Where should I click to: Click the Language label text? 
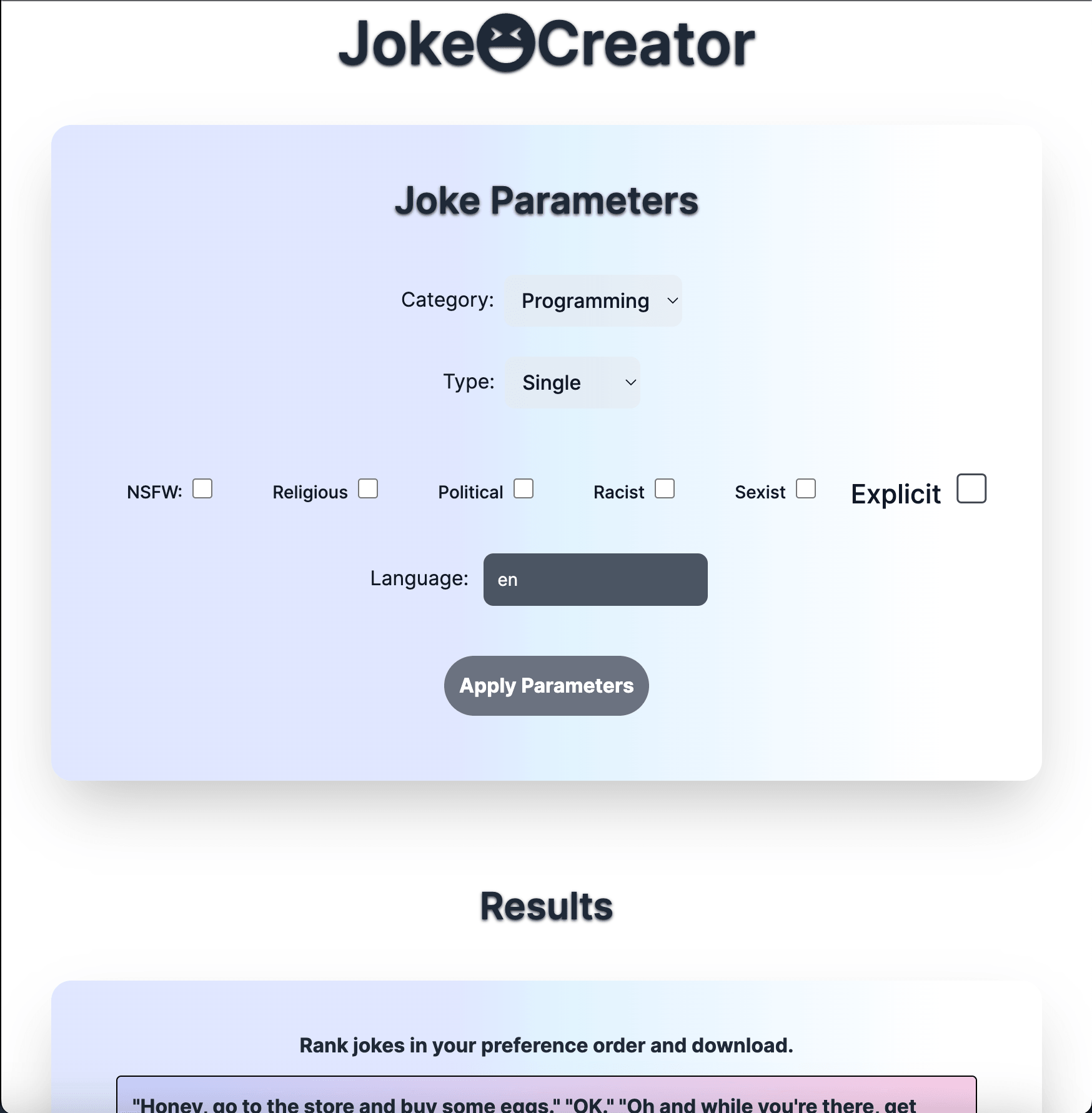(x=419, y=578)
